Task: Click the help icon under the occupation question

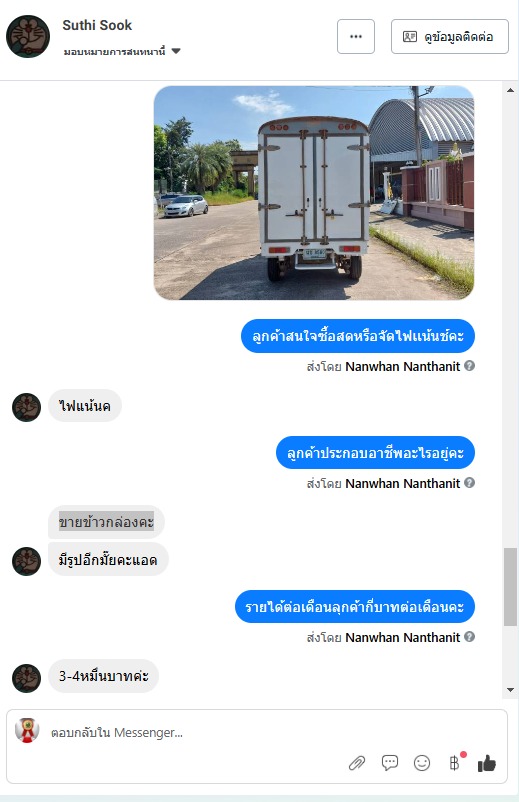Action: (x=469, y=482)
